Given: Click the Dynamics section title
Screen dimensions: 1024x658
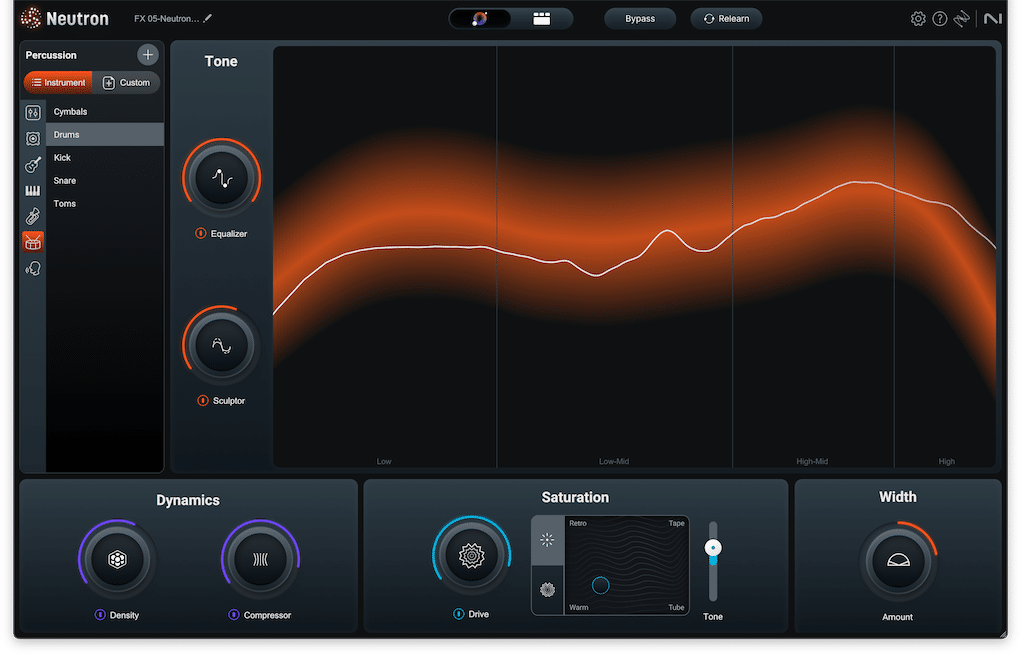Looking at the screenshot, I should click(x=188, y=500).
